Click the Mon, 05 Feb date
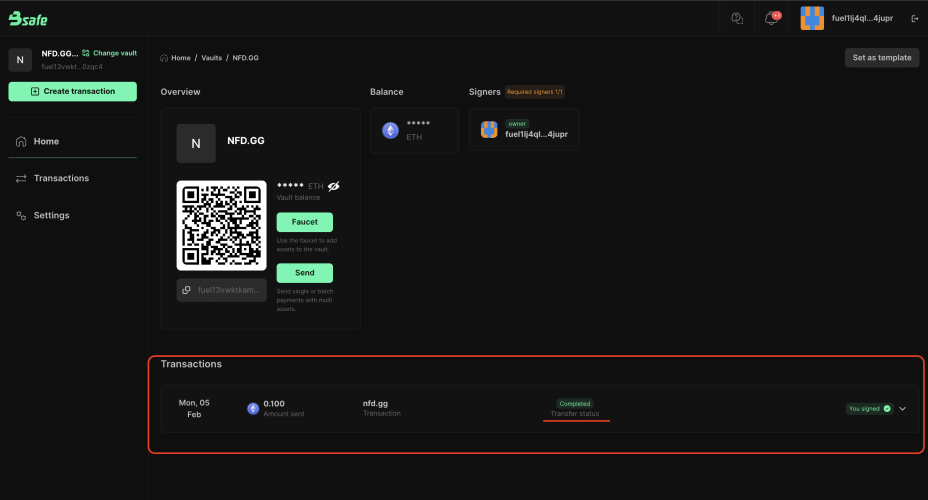Screen dimensions: 928x500 point(194,408)
